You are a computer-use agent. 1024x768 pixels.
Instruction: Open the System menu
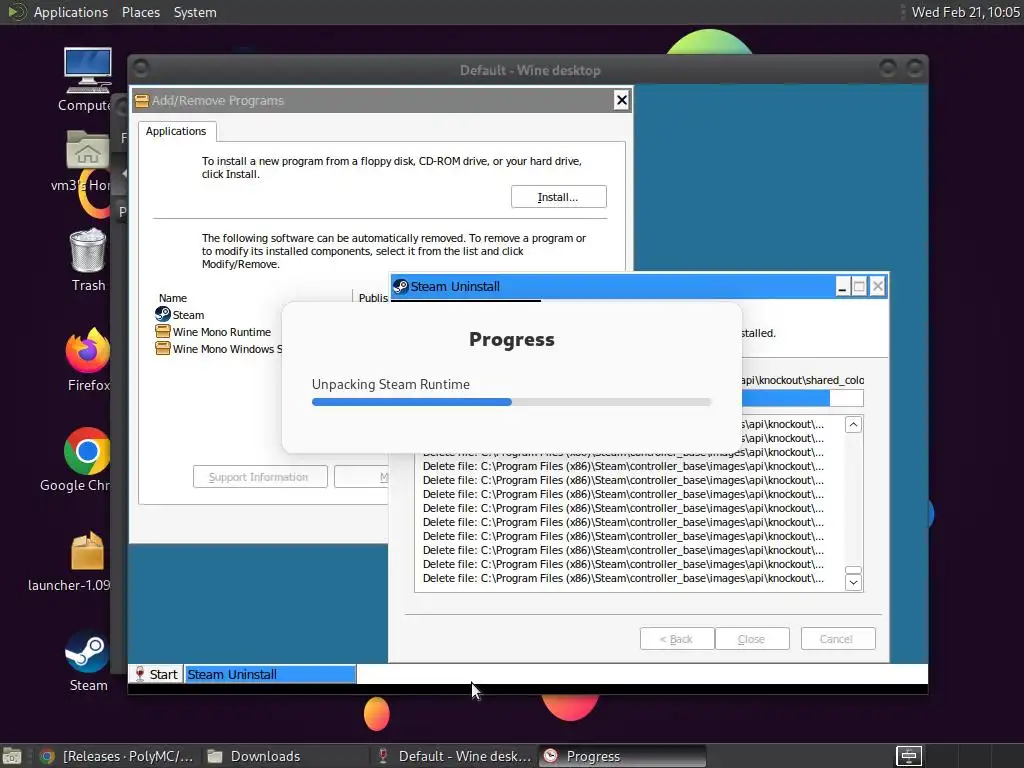(x=195, y=12)
